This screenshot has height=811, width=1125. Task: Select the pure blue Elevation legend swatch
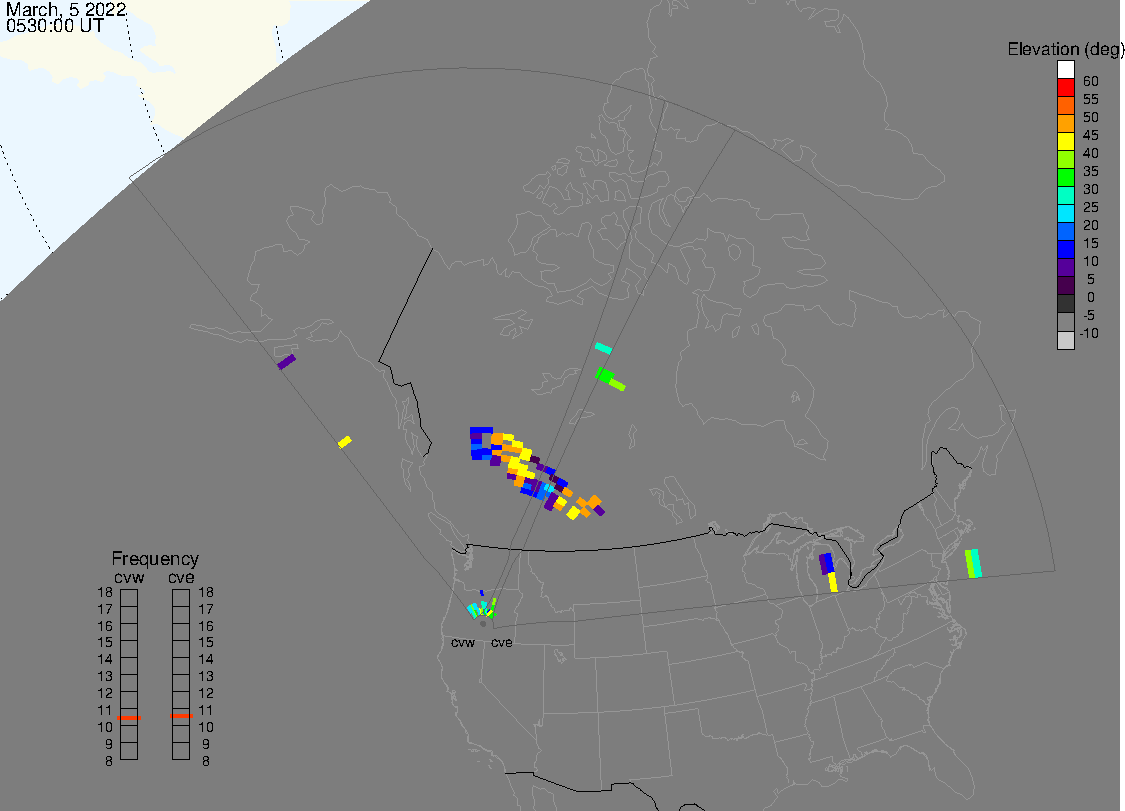[x=1065, y=249]
